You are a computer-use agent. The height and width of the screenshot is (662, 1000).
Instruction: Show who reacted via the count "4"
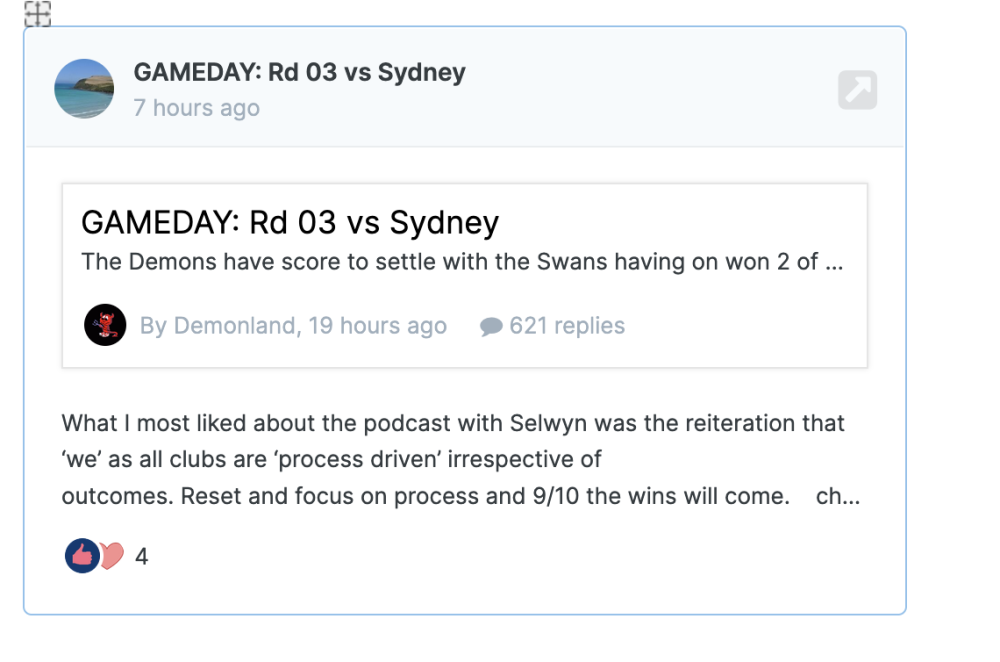pyautogui.click(x=142, y=557)
